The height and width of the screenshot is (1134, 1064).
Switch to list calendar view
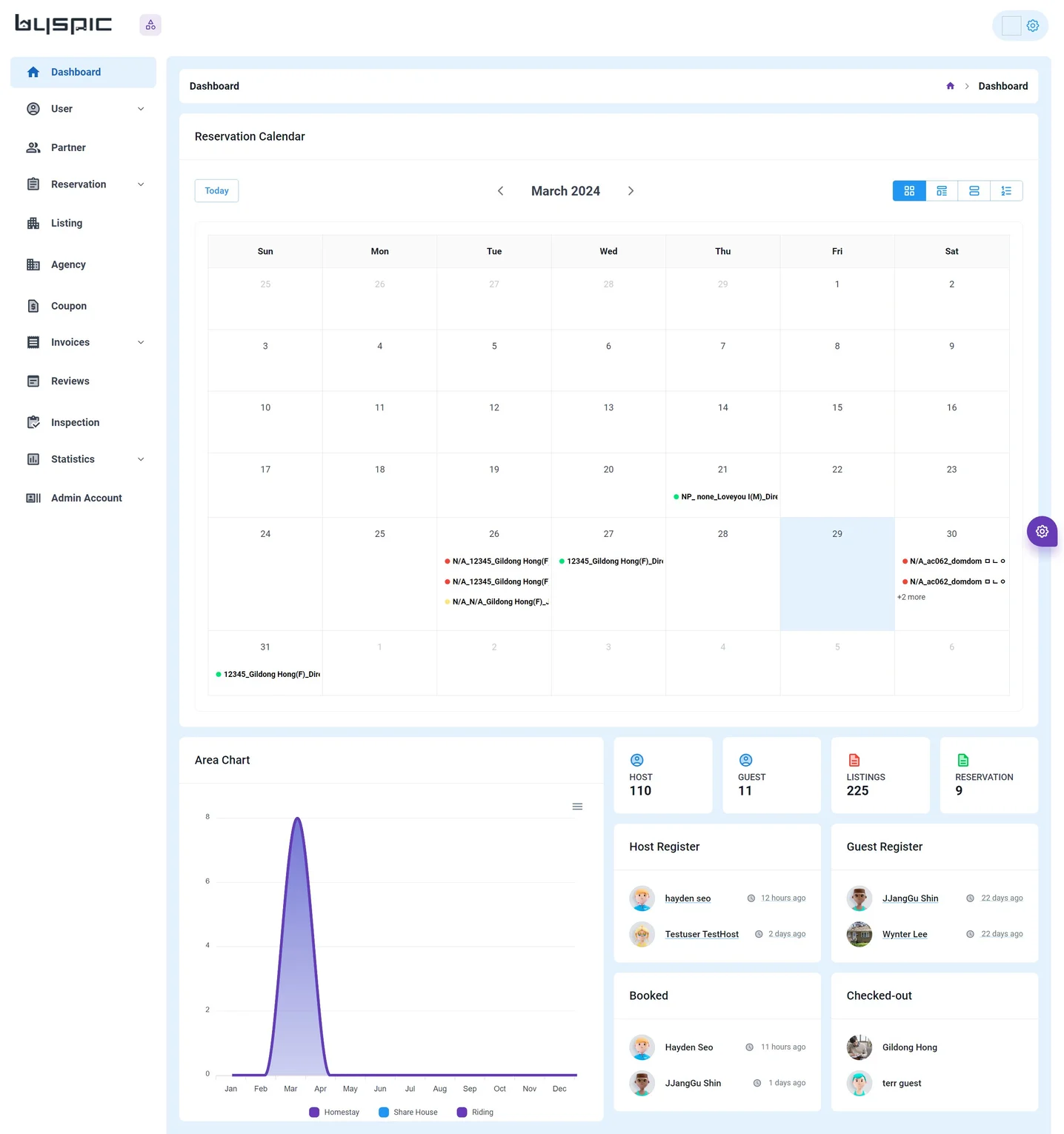tap(1006, 191)
